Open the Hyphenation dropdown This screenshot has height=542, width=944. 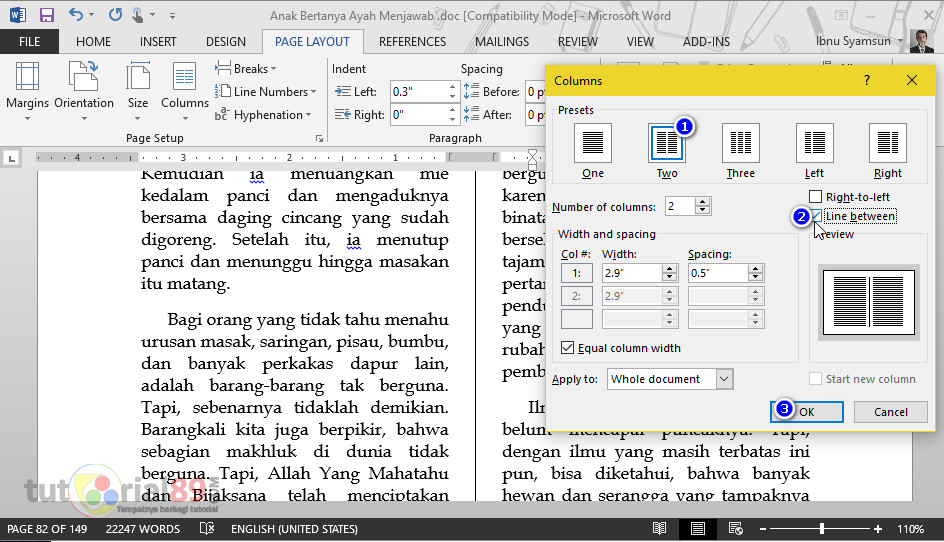pos(264,114)
